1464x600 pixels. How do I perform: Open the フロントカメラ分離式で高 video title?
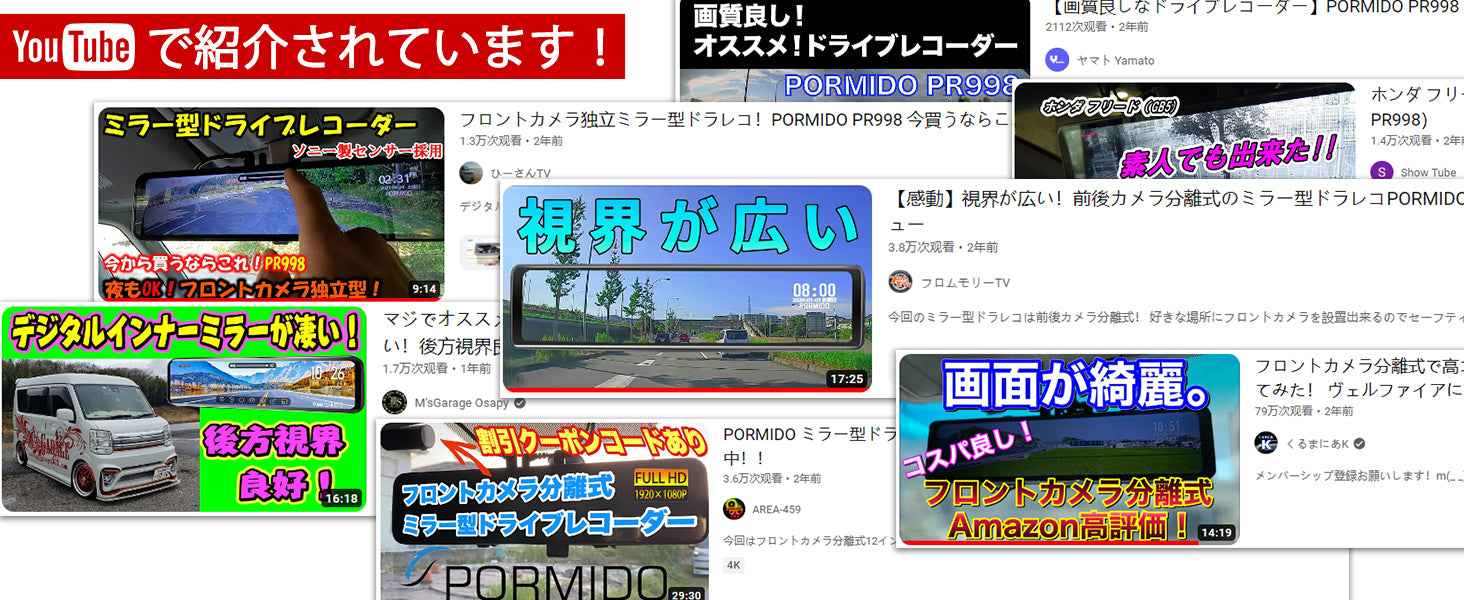(x=1359, y=377)
